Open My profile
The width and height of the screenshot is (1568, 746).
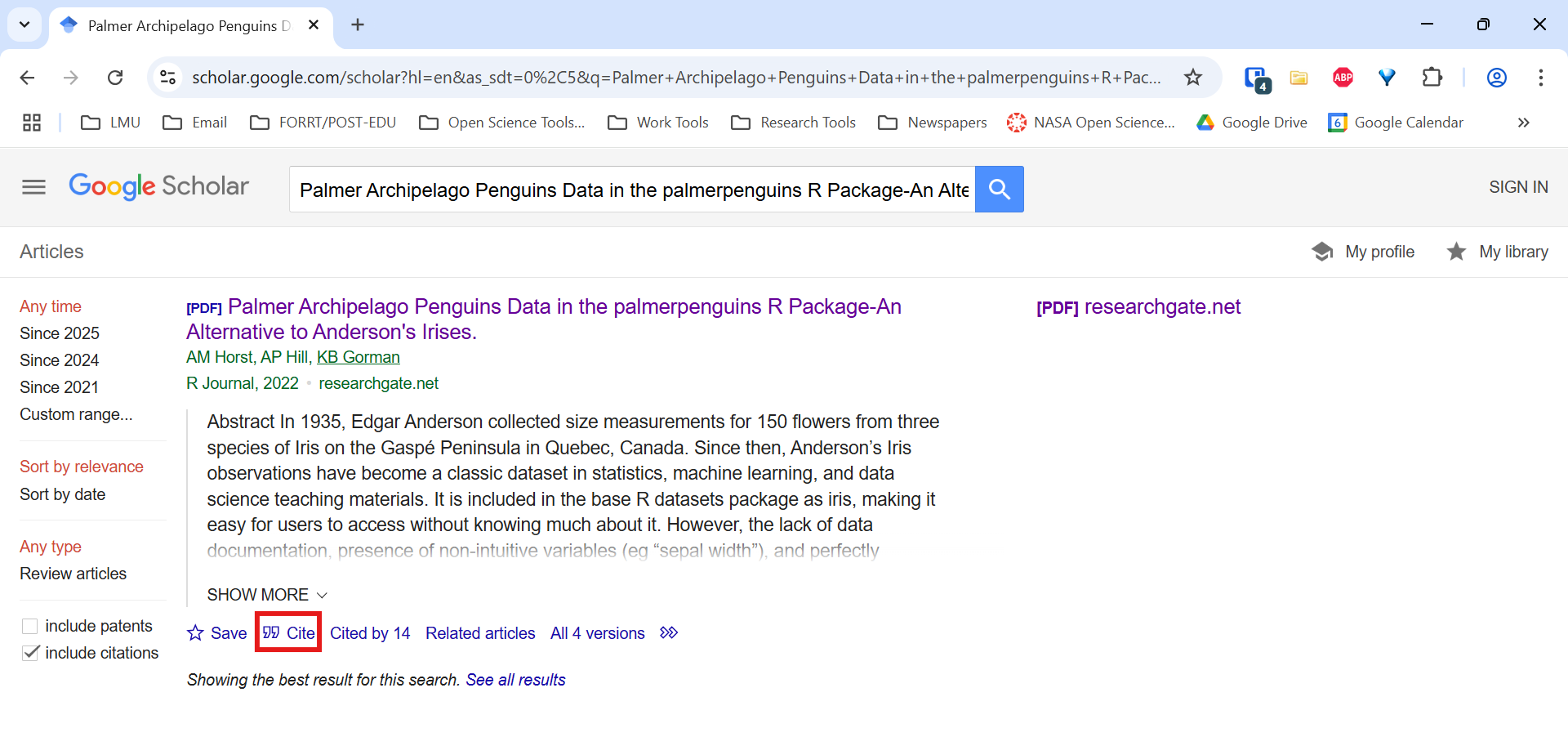coord(1363,252)
